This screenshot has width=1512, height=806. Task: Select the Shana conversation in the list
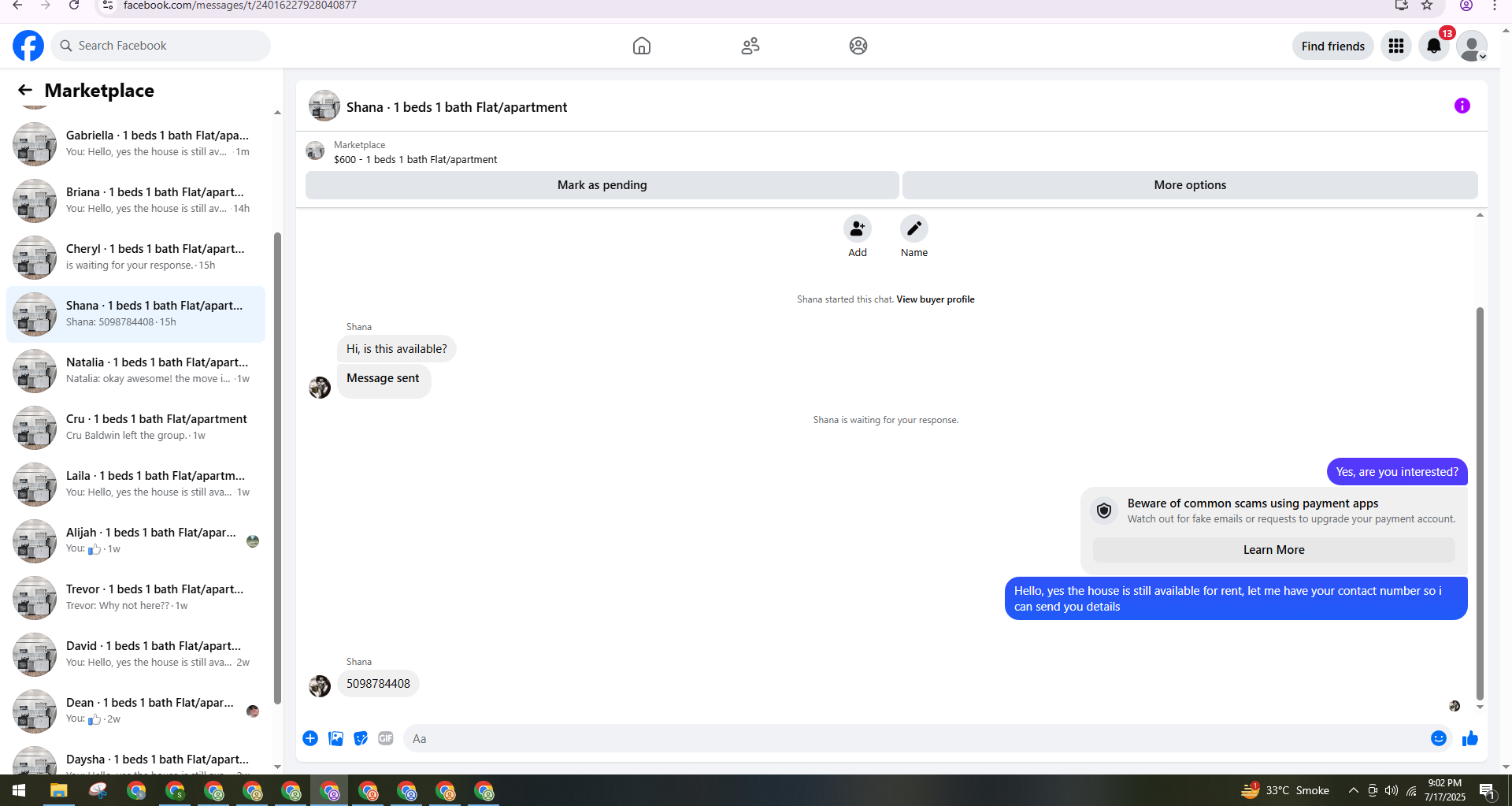[135, 314]
